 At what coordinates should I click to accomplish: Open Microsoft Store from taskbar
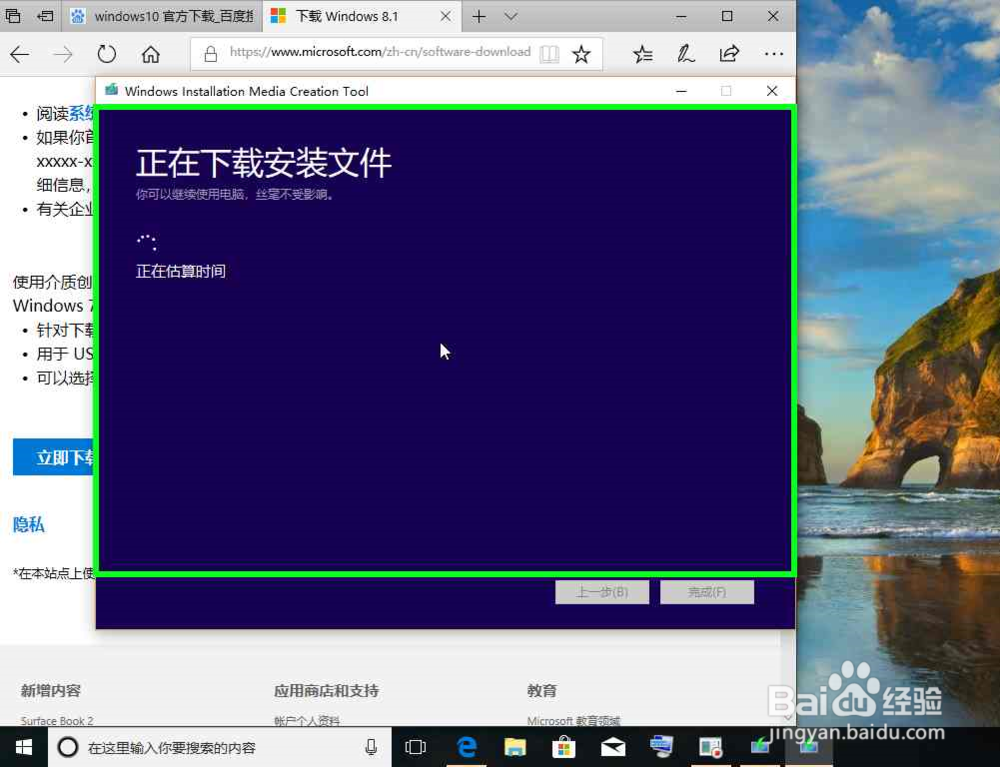564,747
